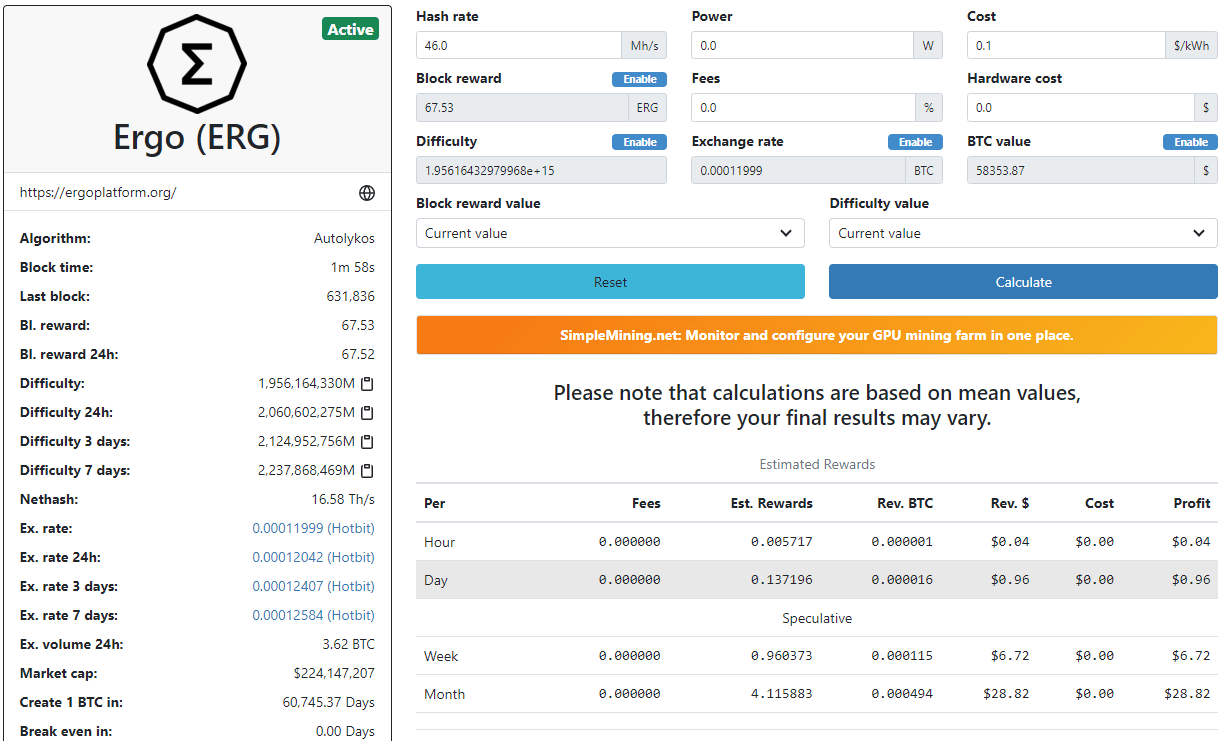Copy the current Difficulty value via clipboard icon
Viewport: 1231px width, 741px height.
click(367, 384)
